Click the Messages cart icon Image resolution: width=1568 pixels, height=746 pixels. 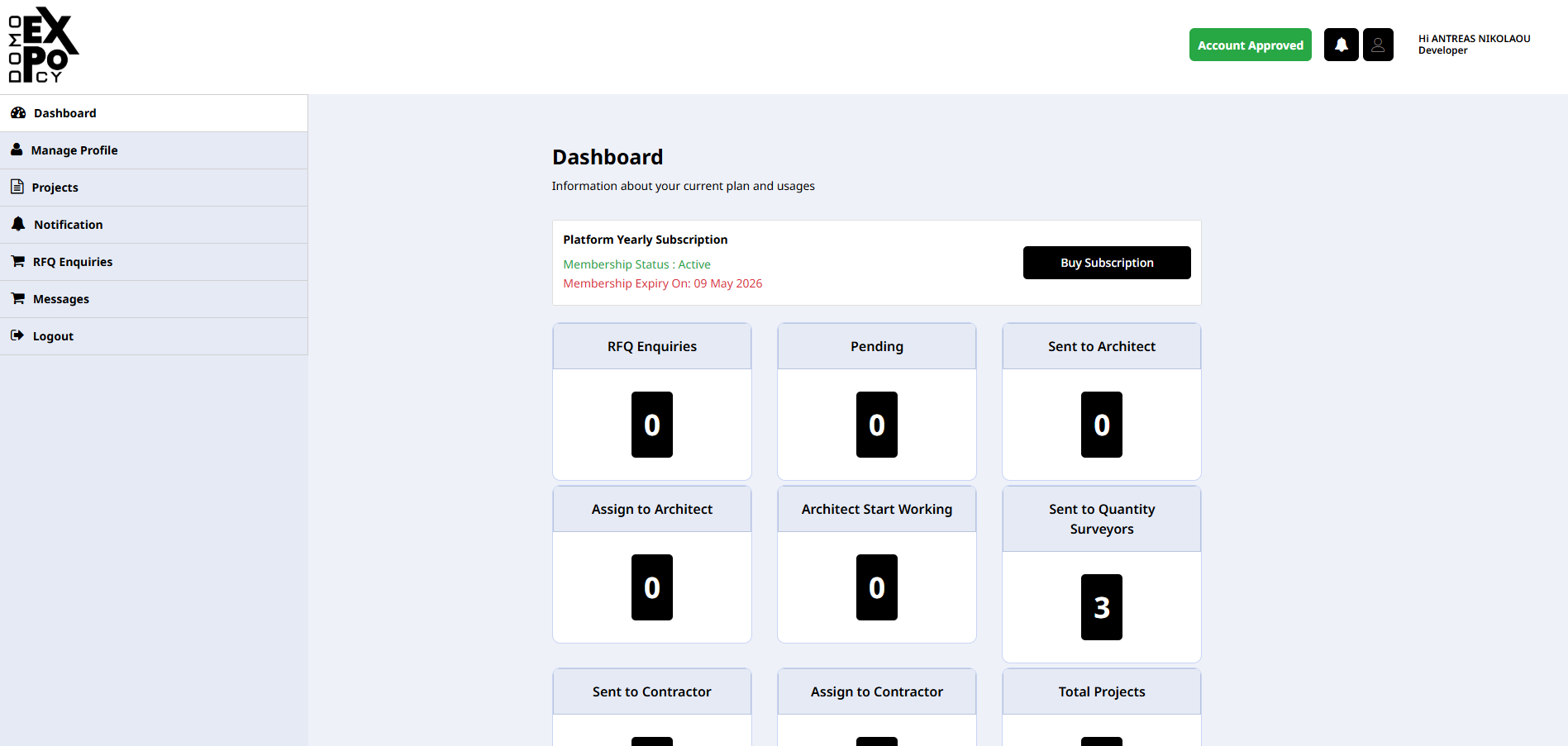tap(17, 298)
